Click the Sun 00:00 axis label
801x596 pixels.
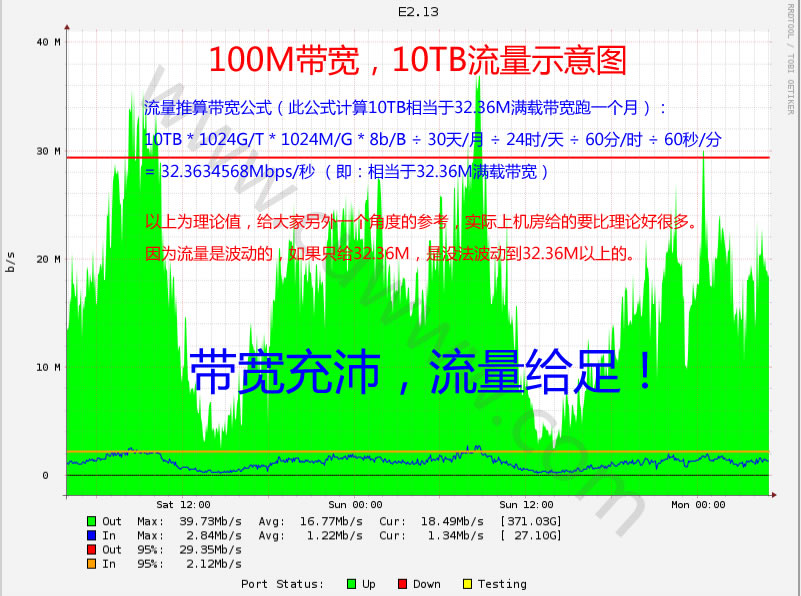tap(355, 505)
